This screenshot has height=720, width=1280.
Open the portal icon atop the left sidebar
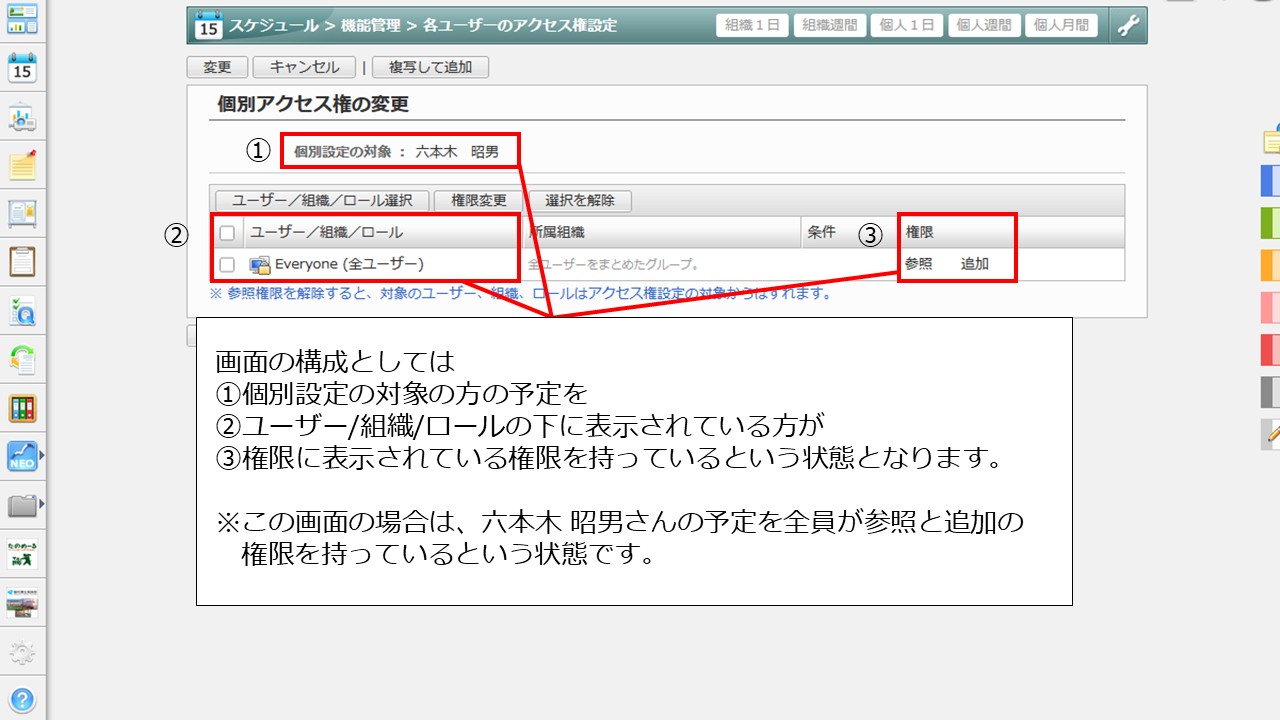point(22,18)
